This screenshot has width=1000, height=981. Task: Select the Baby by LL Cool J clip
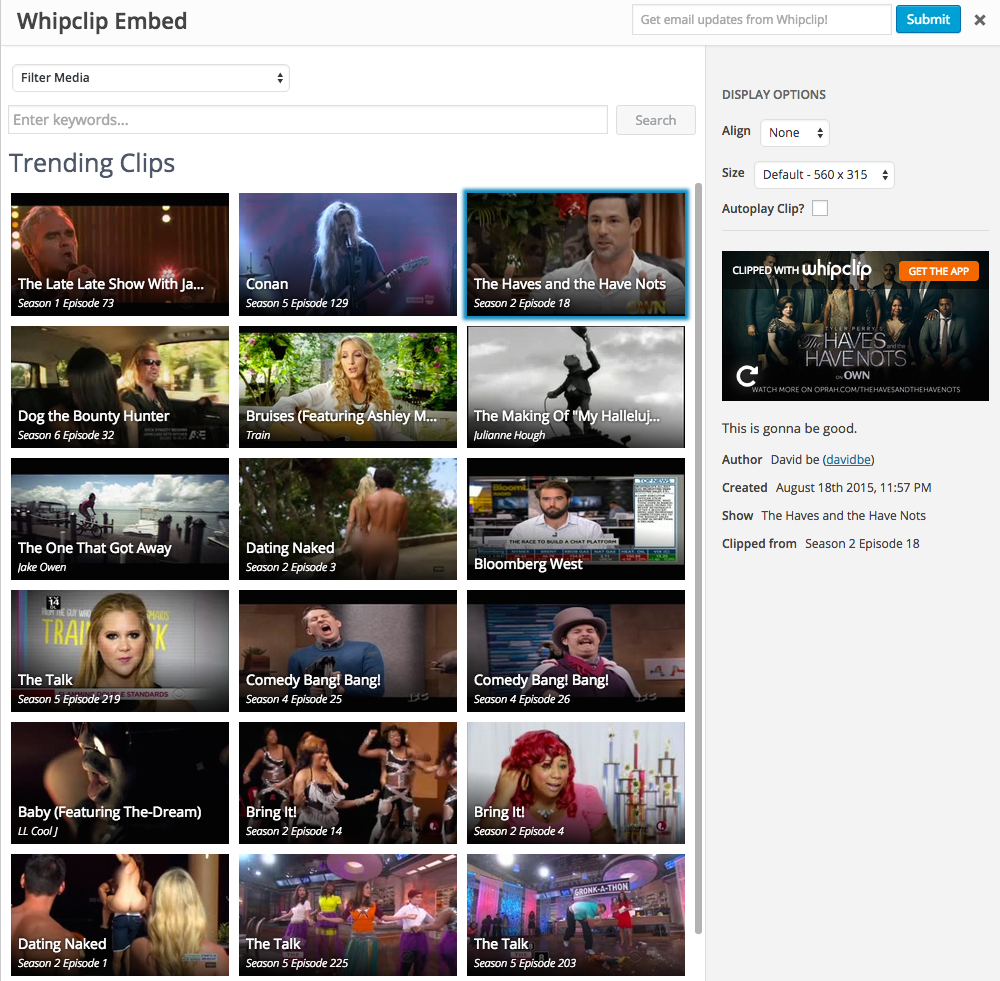click(x=120, y=783)
